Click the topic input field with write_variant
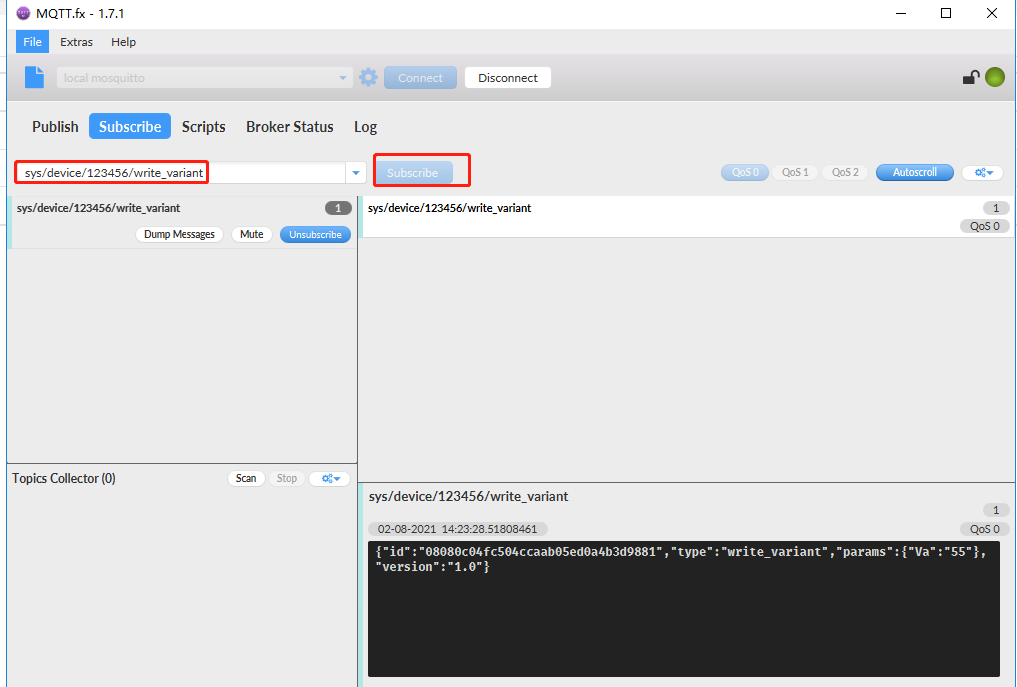 180,173
